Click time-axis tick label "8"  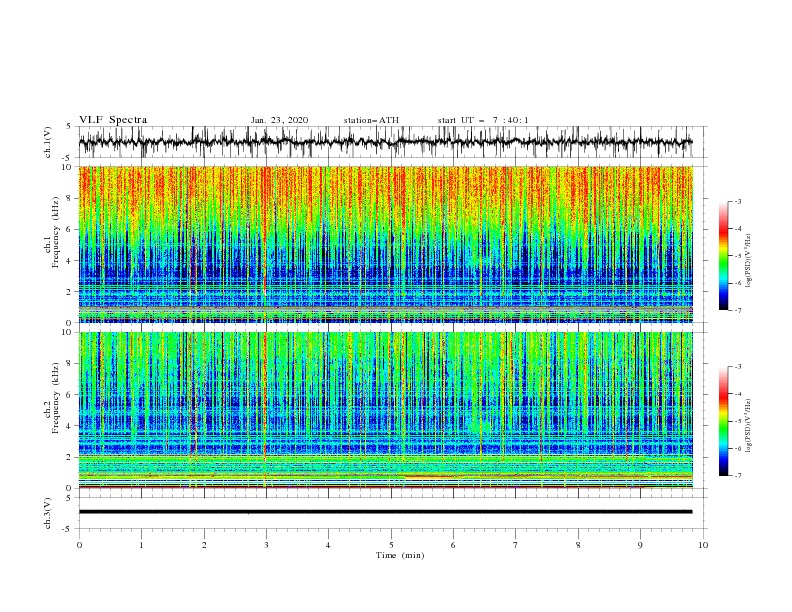pyautogui.click(x=578, y=545)
